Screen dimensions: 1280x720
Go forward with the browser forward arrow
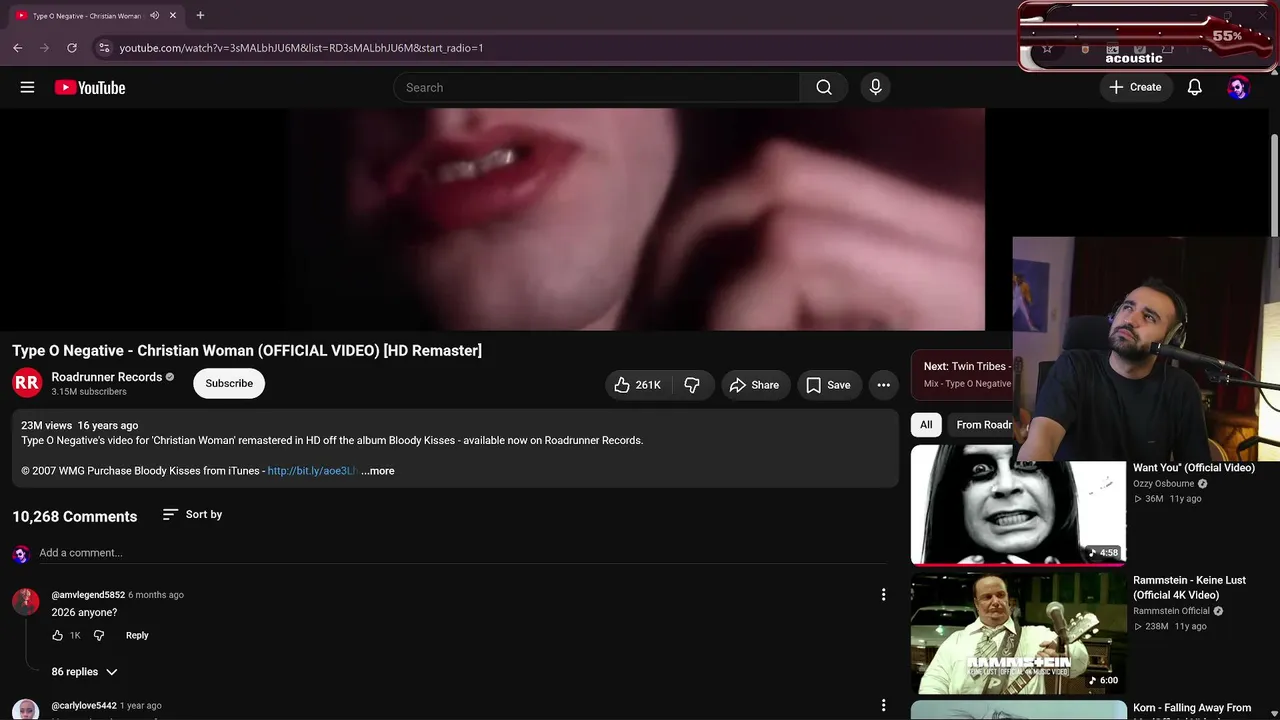(x=44, y=47)
